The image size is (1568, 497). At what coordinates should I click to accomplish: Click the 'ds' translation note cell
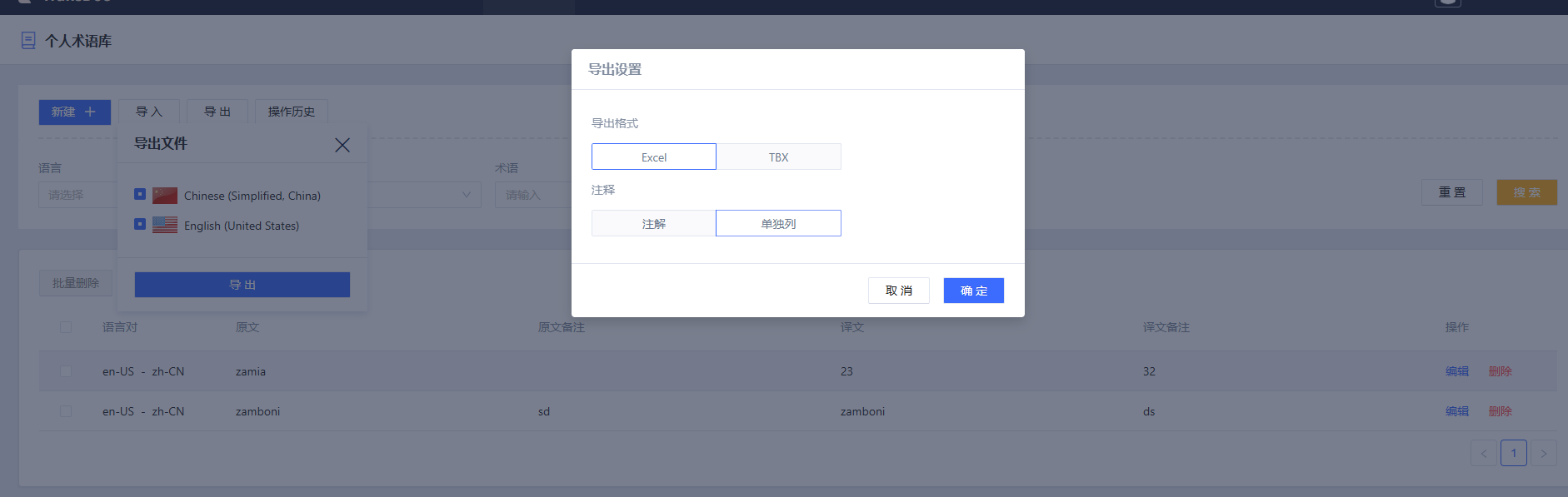pyautogui.click(x=1149, y=411)
